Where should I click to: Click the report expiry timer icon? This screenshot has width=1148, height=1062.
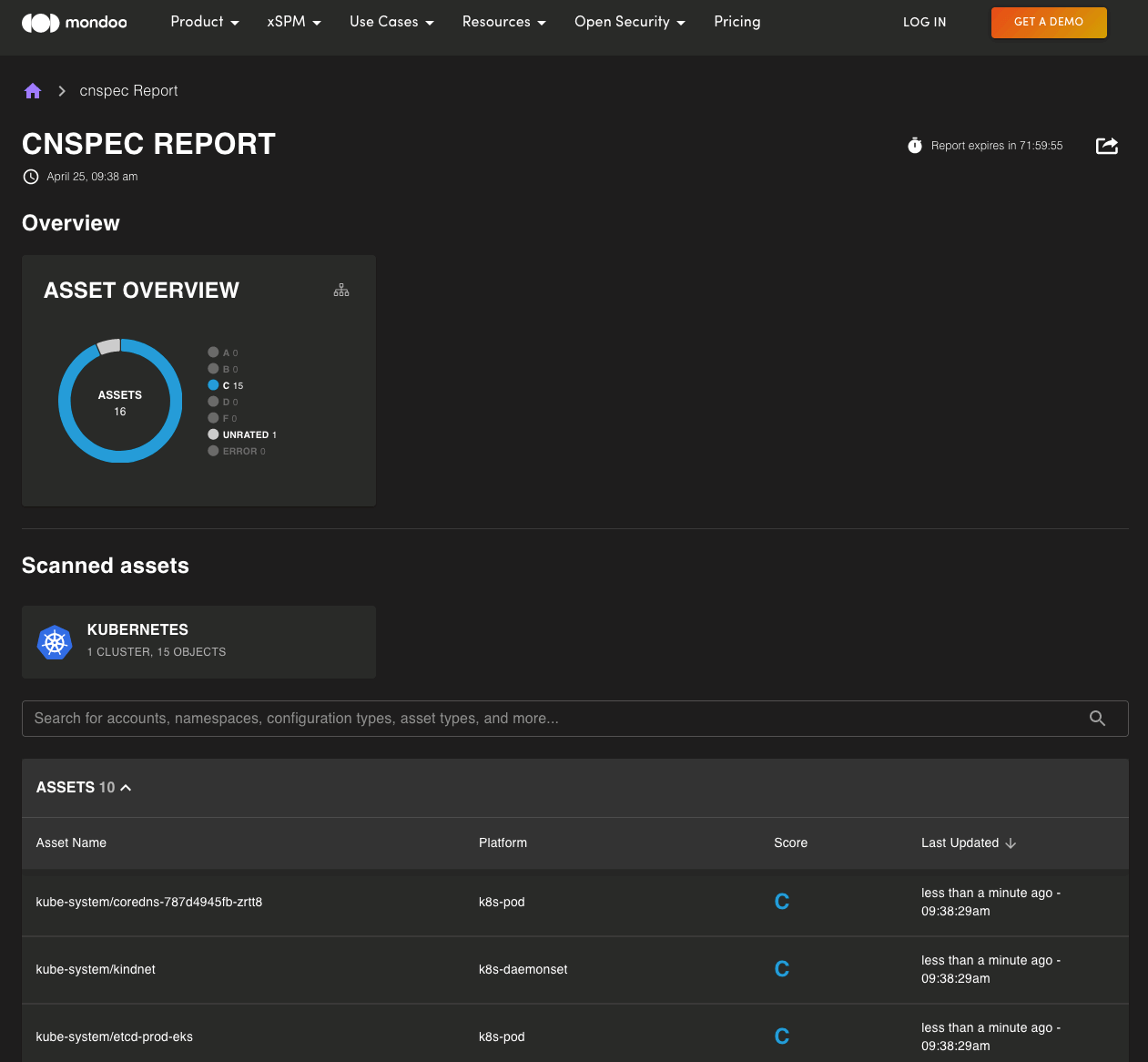[914, 145]
